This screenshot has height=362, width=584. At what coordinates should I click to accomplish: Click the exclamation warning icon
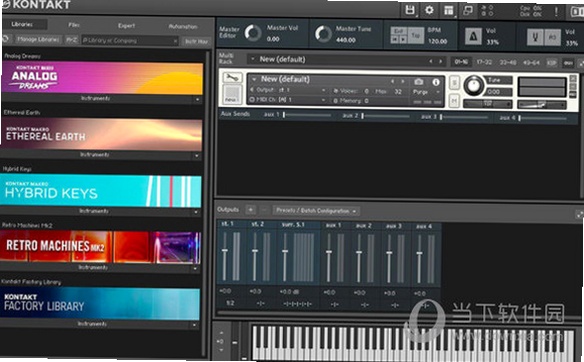556,11
